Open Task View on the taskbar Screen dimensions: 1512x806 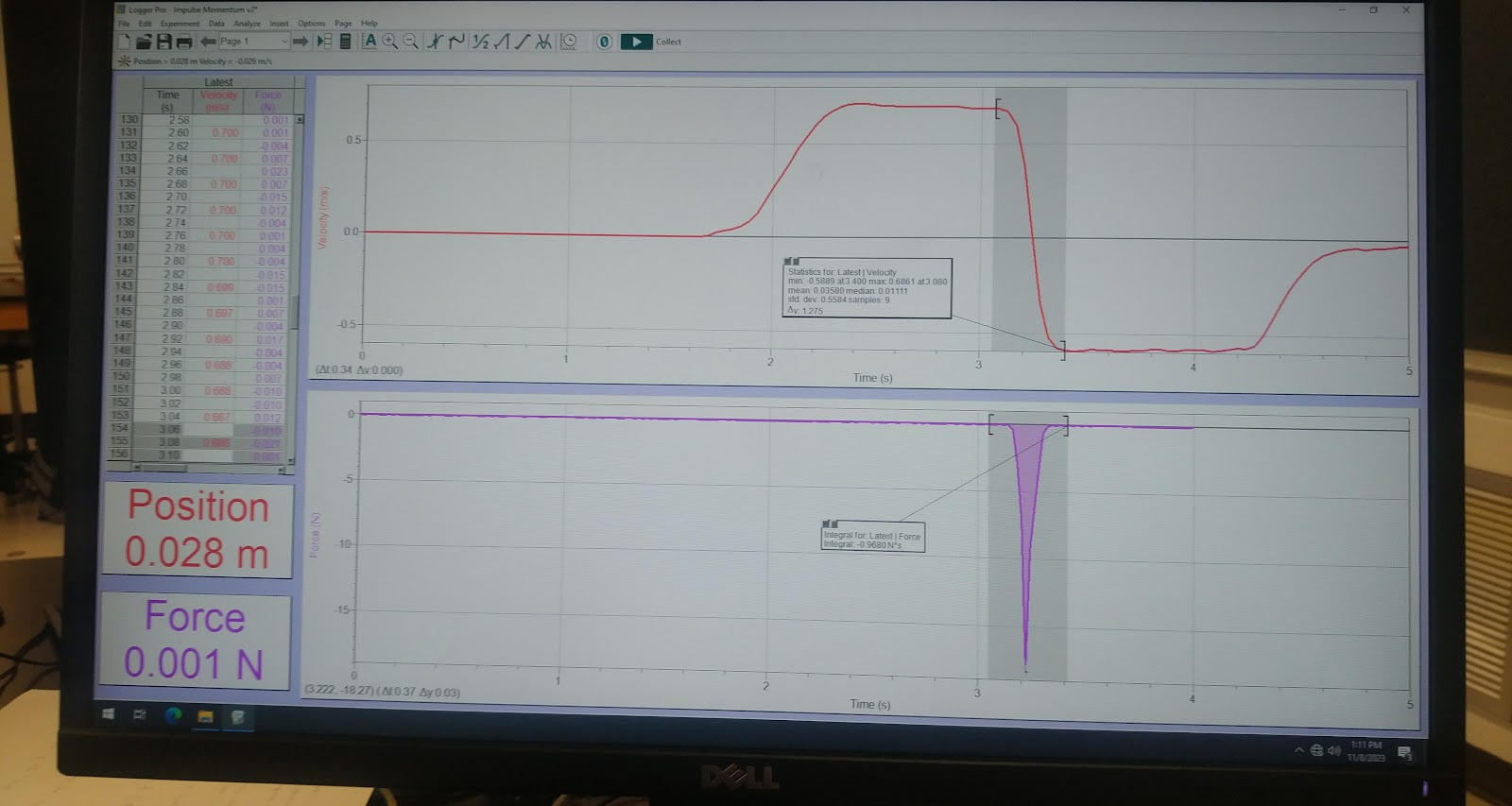(140, 715)
